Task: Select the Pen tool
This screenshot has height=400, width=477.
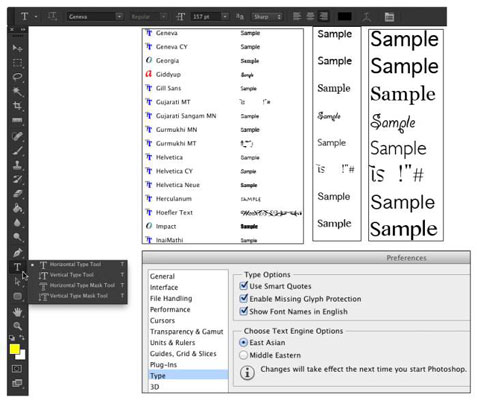Action: tap(17, 253)
